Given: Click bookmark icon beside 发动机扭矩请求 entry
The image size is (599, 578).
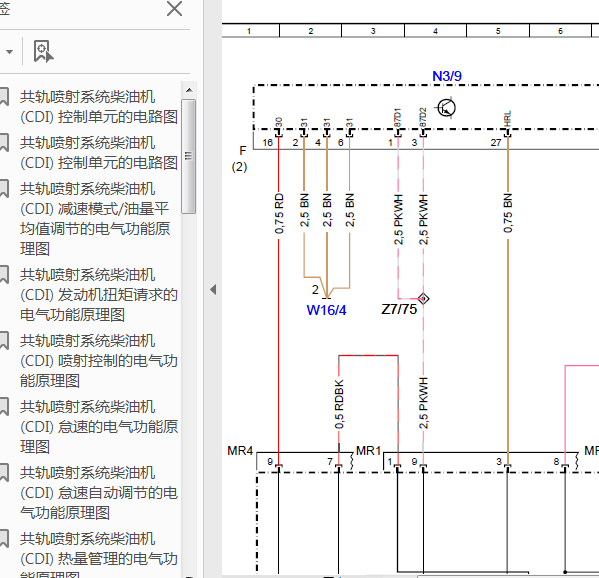Looking at the screenshot, I should 4,275.
